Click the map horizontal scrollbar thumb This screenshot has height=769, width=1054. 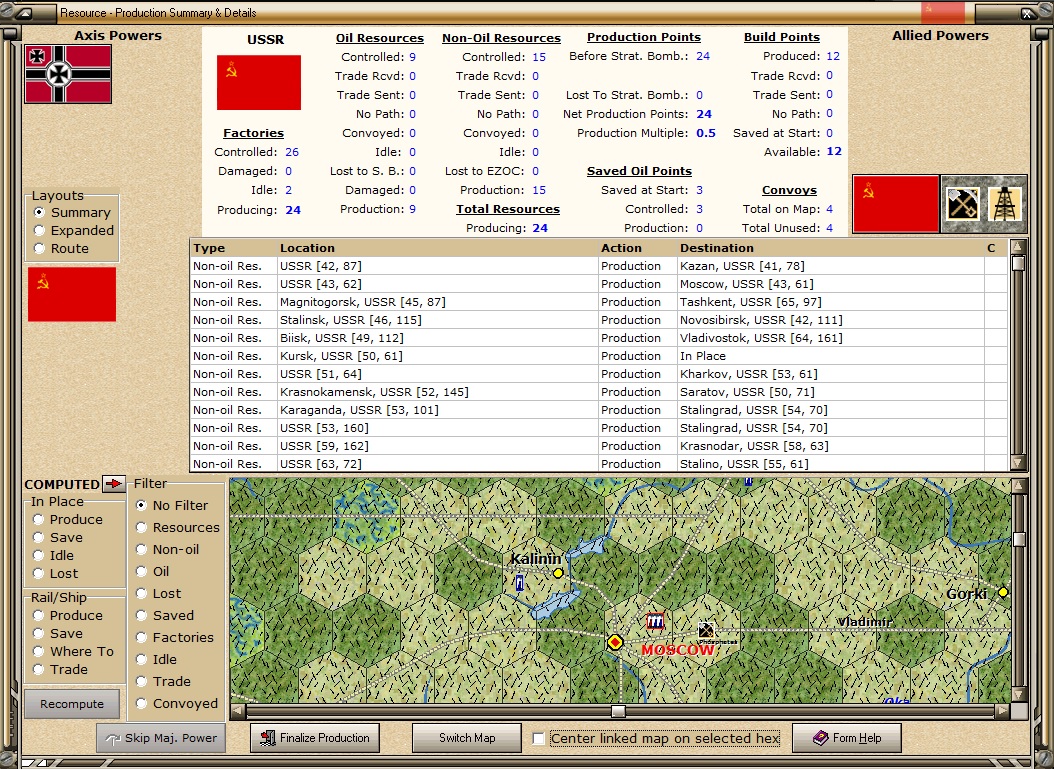click(x=618, y=711)
